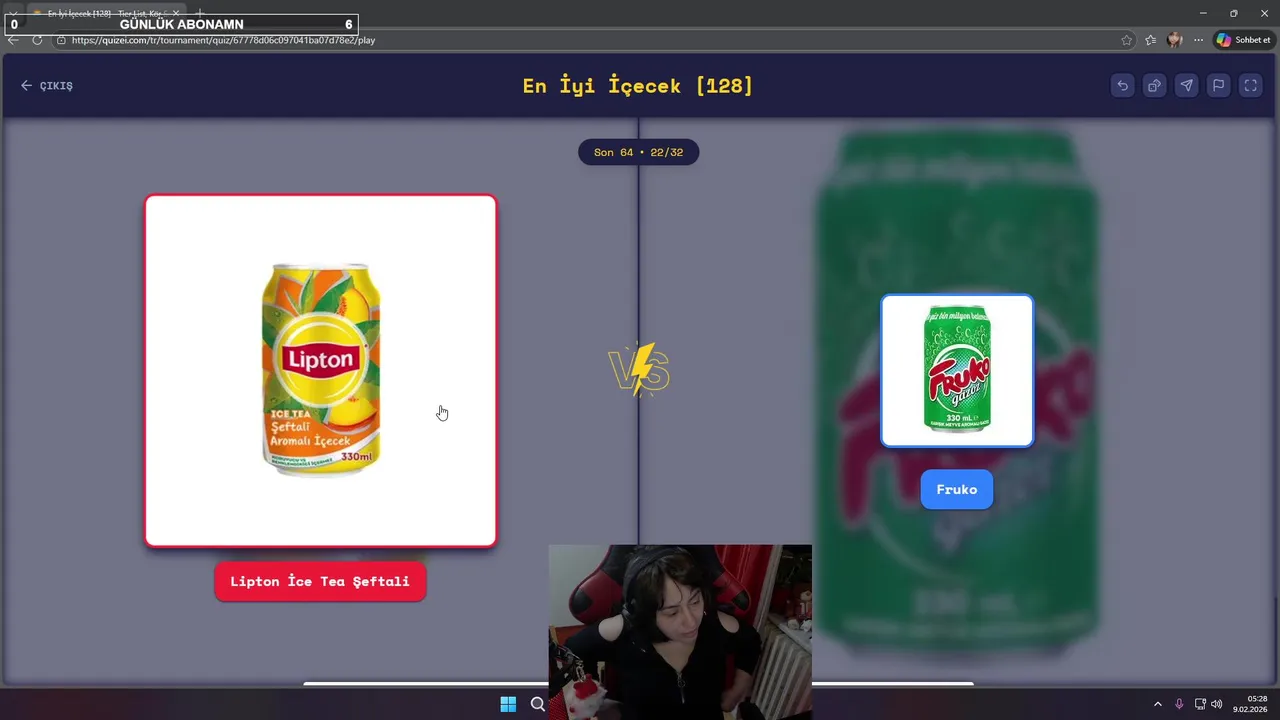Show hidden system tray icons
Viewport: 1280px width, 720px height.
1158,704
